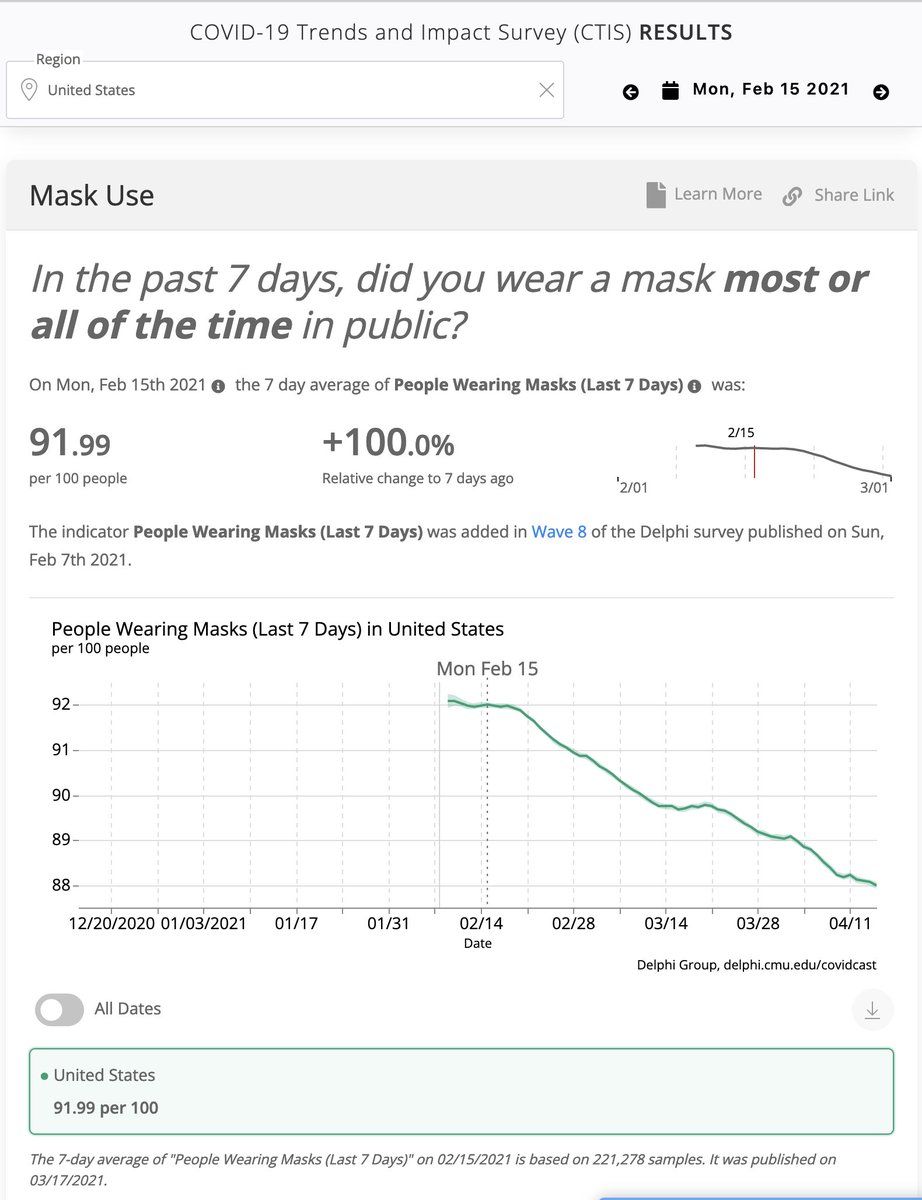Clear the United States region with X
Viewport: 922px width, 1200px height.
click(x=546, y=90)
